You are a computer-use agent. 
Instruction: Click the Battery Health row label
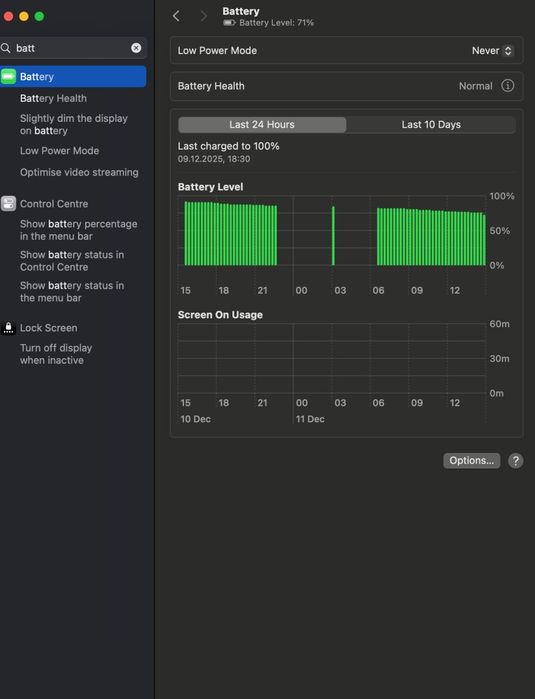coord(211,86)
